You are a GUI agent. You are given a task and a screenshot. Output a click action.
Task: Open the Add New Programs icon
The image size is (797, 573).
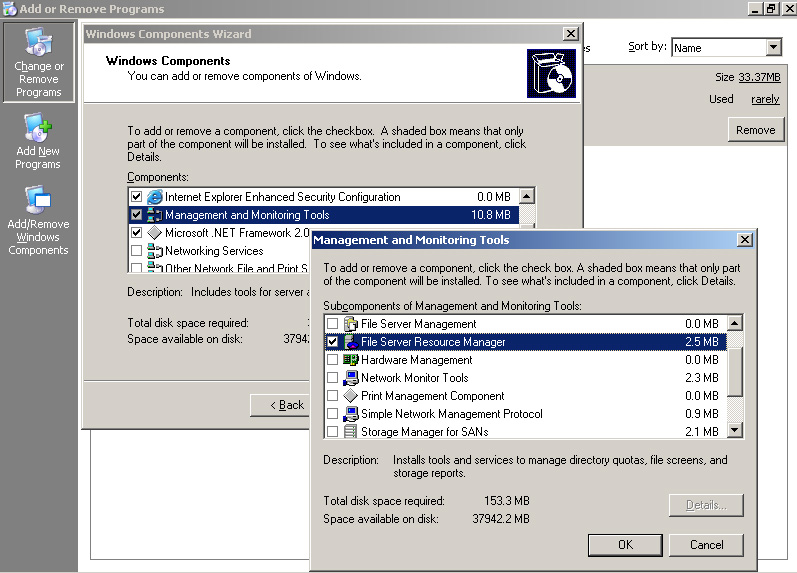[x=38, y=128]
